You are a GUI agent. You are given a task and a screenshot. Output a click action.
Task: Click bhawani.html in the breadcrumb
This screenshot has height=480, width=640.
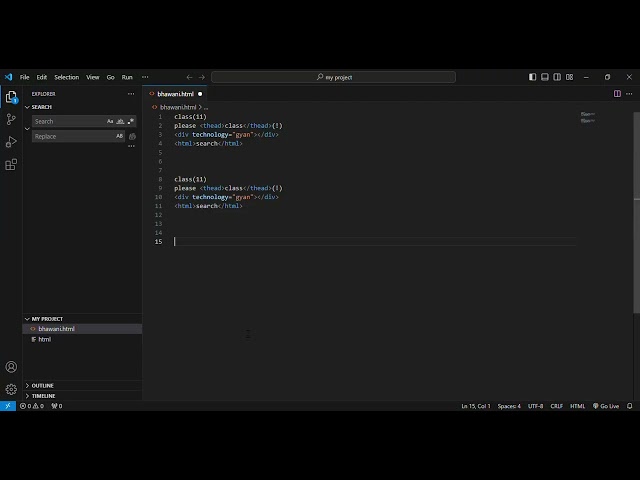(178, 107)
